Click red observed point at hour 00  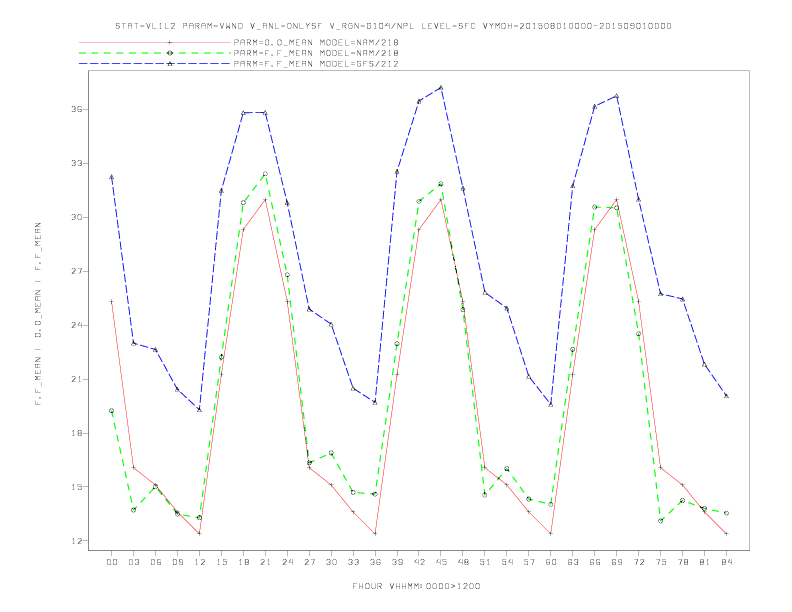point(112,301)
